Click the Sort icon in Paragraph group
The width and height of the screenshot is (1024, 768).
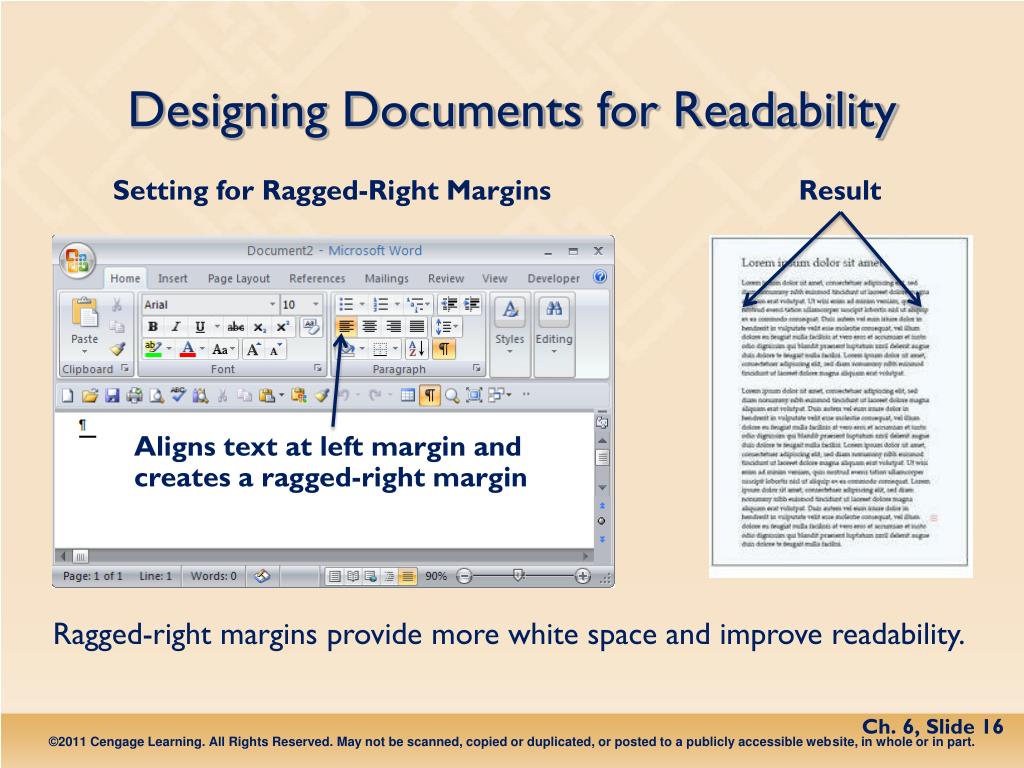coord(415,348)
